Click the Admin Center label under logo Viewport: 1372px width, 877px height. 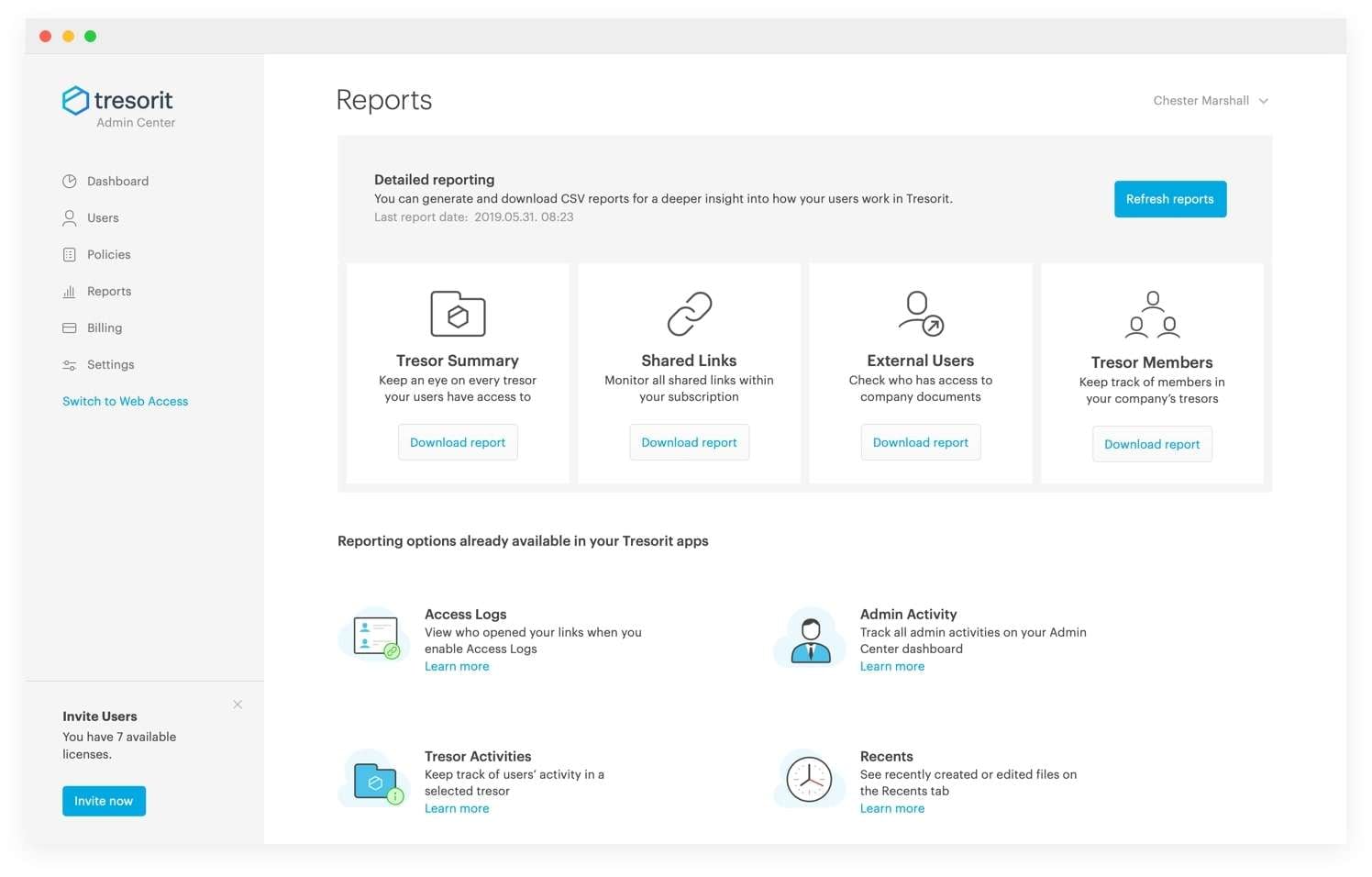[136, 123]
